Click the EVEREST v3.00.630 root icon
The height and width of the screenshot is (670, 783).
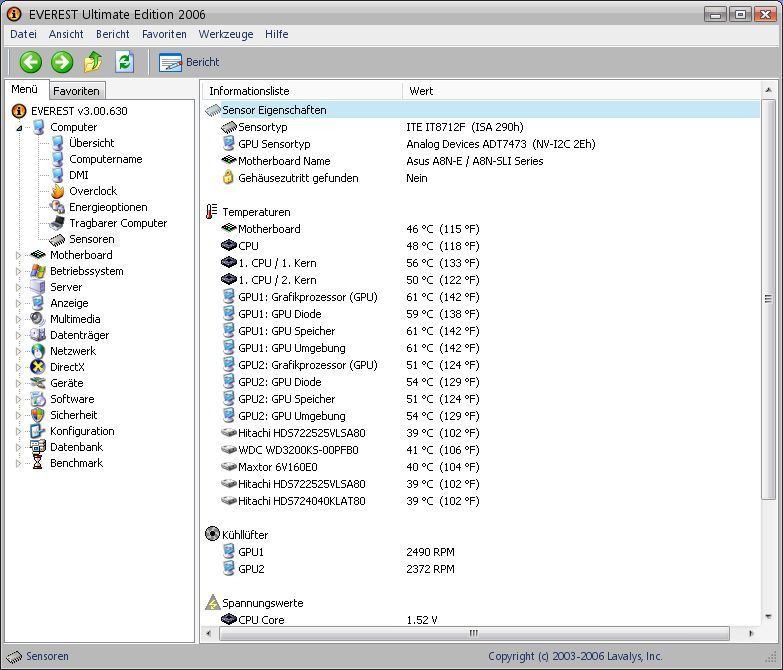click(18, 111)
